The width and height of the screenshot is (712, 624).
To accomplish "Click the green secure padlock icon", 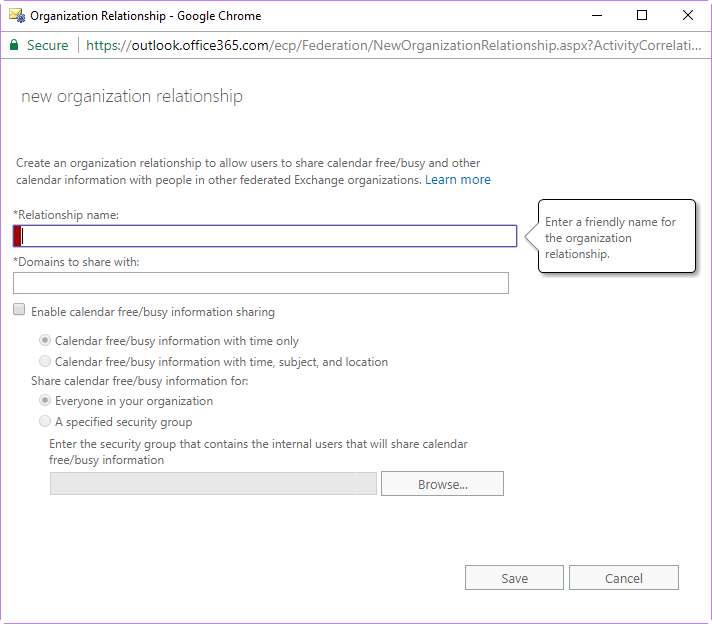I will pos(14,45).
